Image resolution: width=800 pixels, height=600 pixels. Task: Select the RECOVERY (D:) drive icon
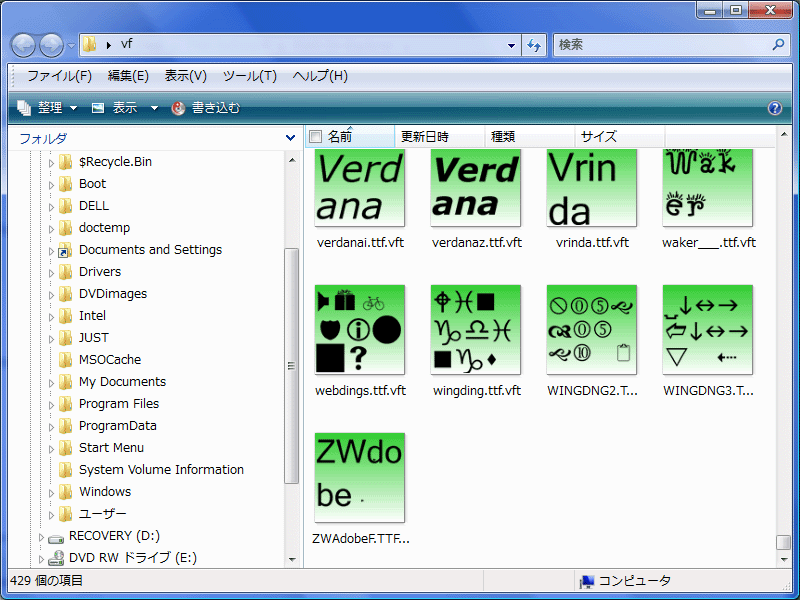coord(56,538)
